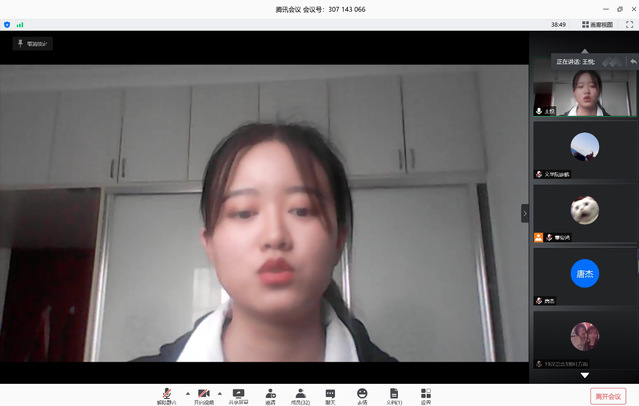The image size is (639, 406).
Task: Expand the audio options arrow beside microphone
Action: [187, 393]
